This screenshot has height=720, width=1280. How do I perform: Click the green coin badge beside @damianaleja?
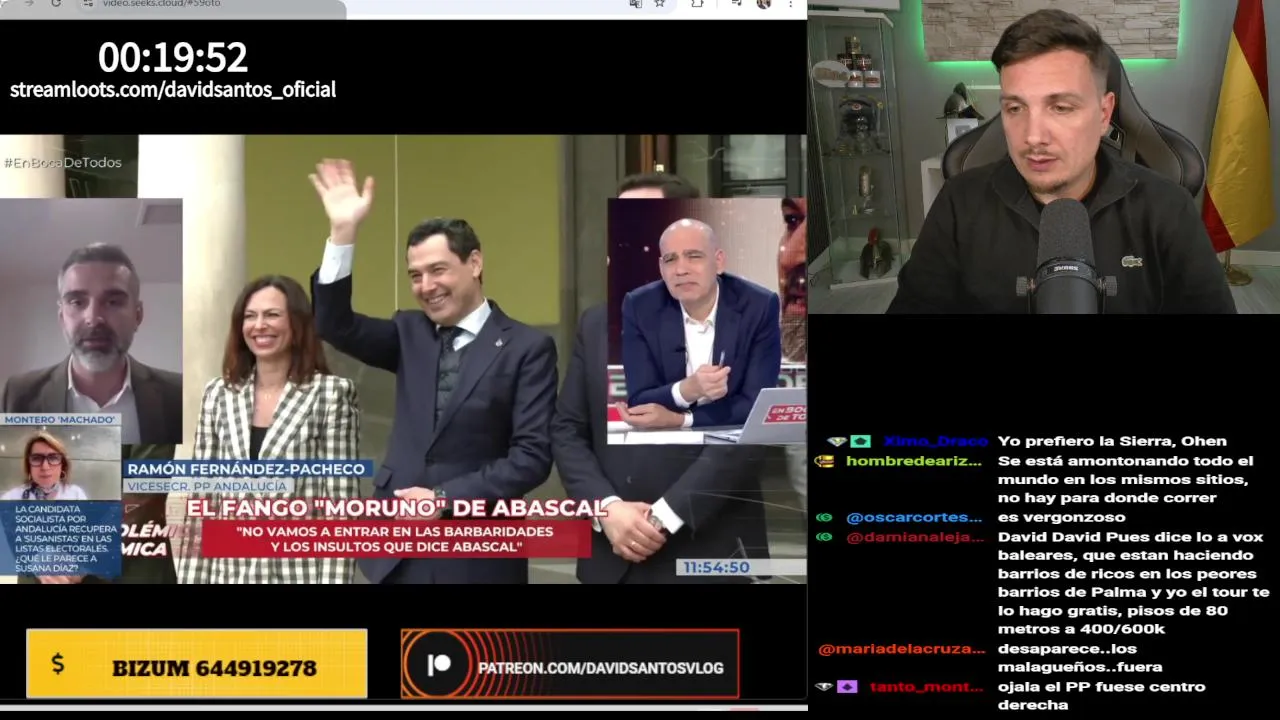[823, 537]
